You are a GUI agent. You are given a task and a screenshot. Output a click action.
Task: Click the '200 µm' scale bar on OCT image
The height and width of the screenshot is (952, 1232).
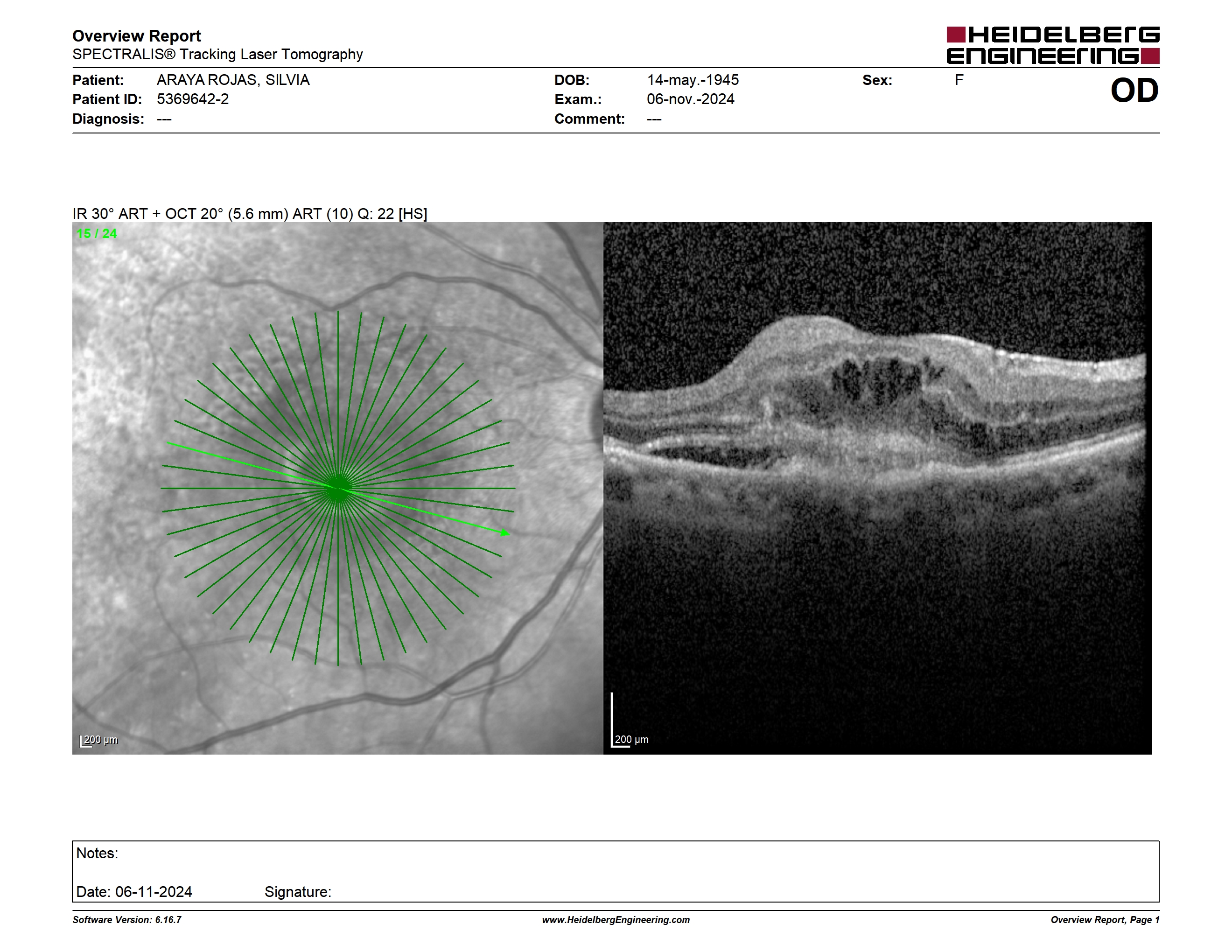point(630,720)
